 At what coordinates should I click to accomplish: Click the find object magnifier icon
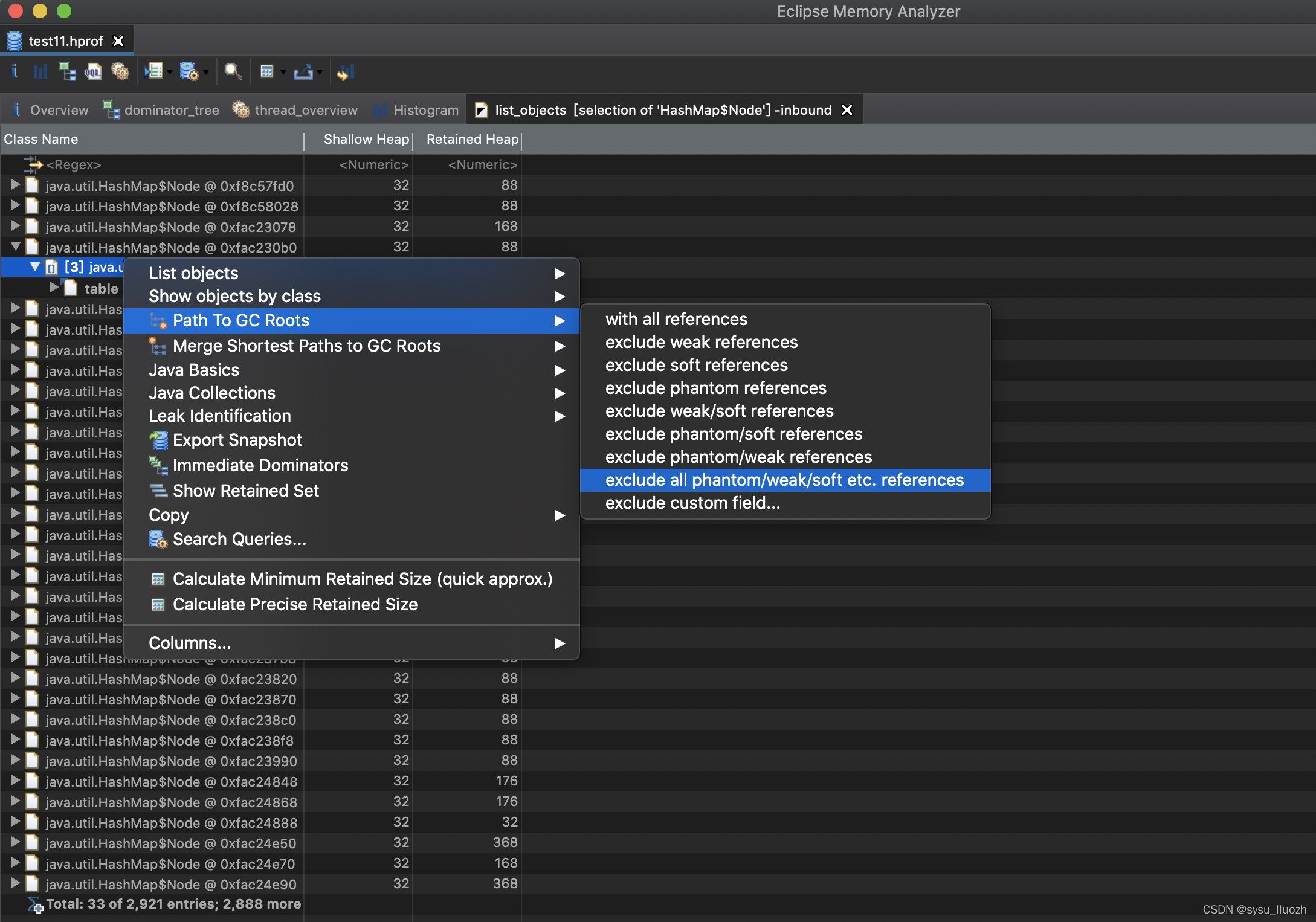coord(233,72)
